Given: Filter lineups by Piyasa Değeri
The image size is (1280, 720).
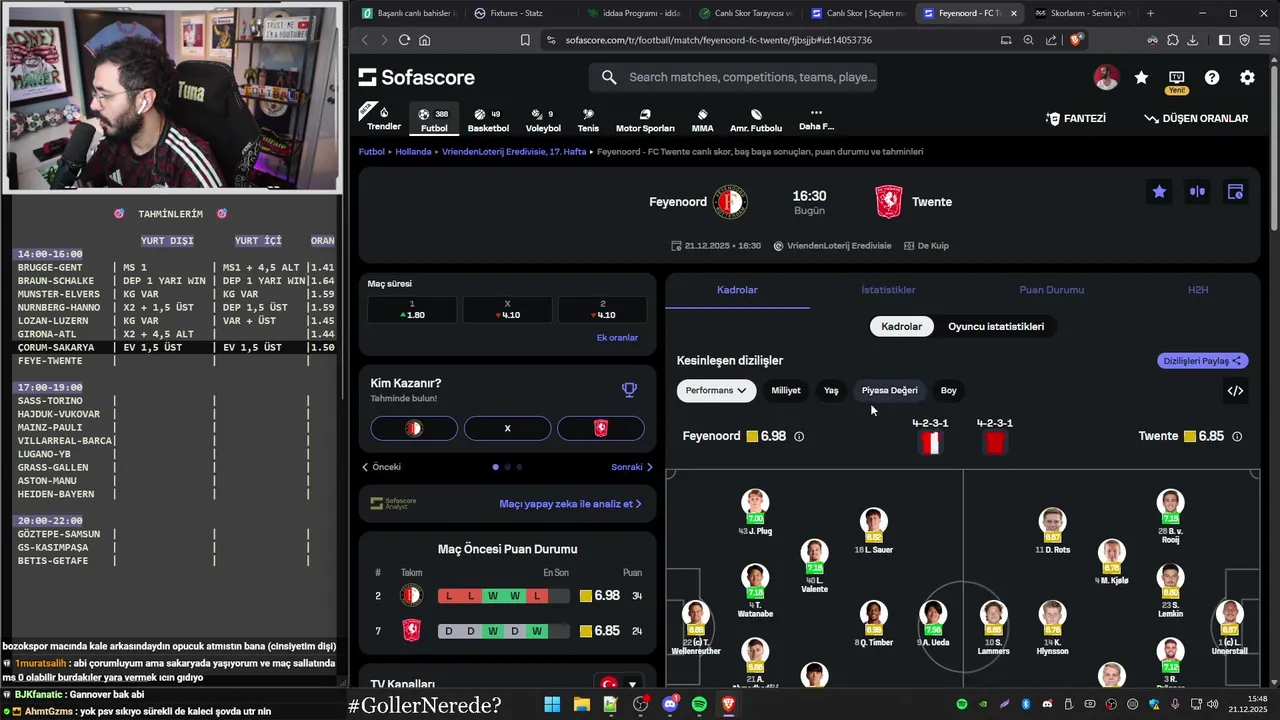Looking at the screenshot, I should point(889,391).
